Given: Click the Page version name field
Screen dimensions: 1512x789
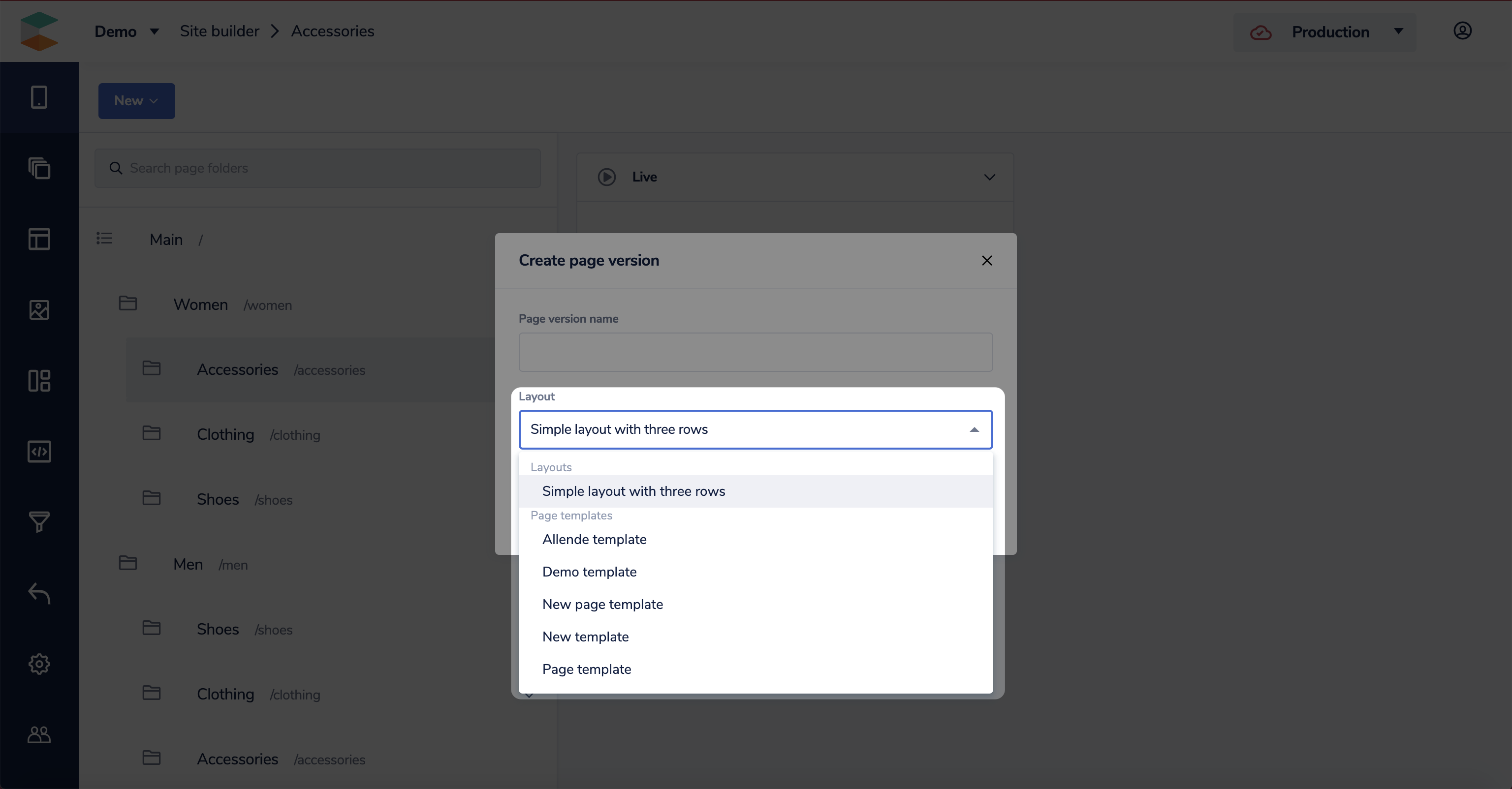Looking at the screenshot, I should point(755,353).
